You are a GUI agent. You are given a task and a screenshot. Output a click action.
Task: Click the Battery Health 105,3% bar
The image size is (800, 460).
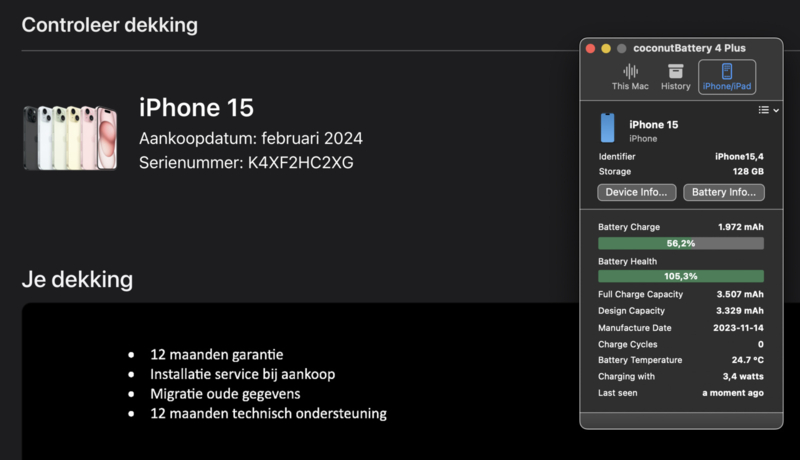pos(681,276)
